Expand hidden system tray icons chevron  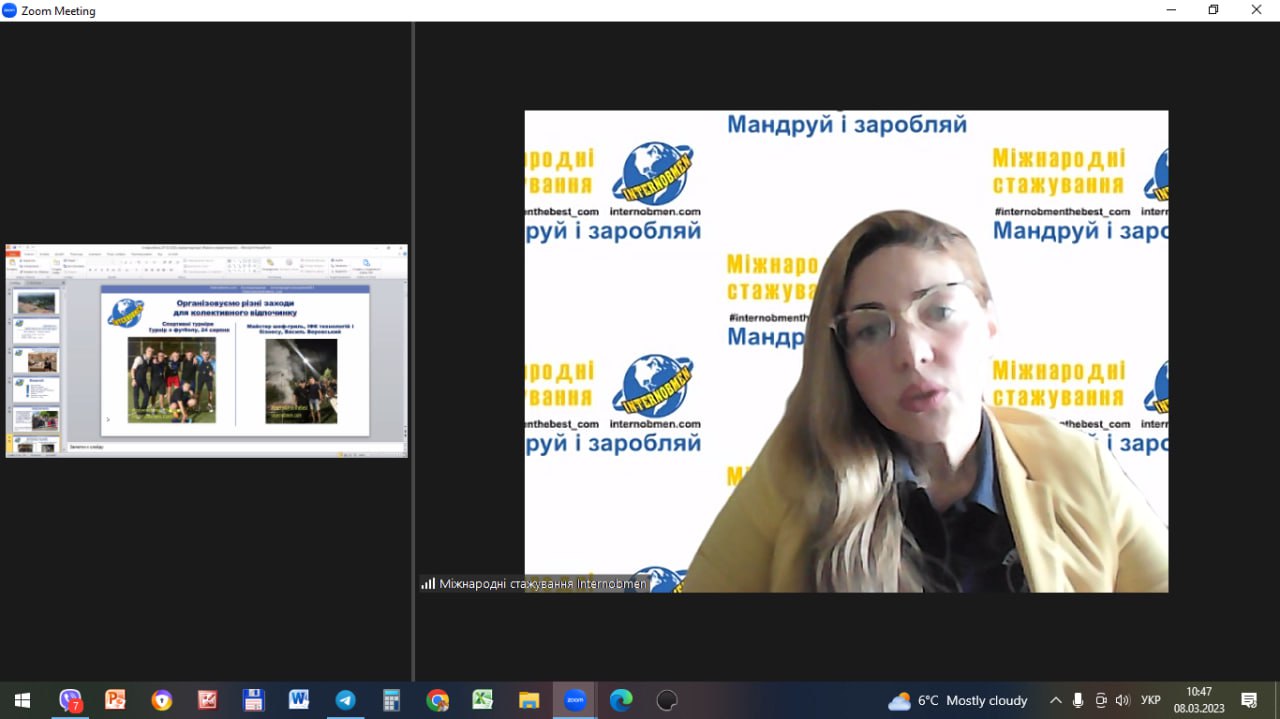pos(1055,700)
